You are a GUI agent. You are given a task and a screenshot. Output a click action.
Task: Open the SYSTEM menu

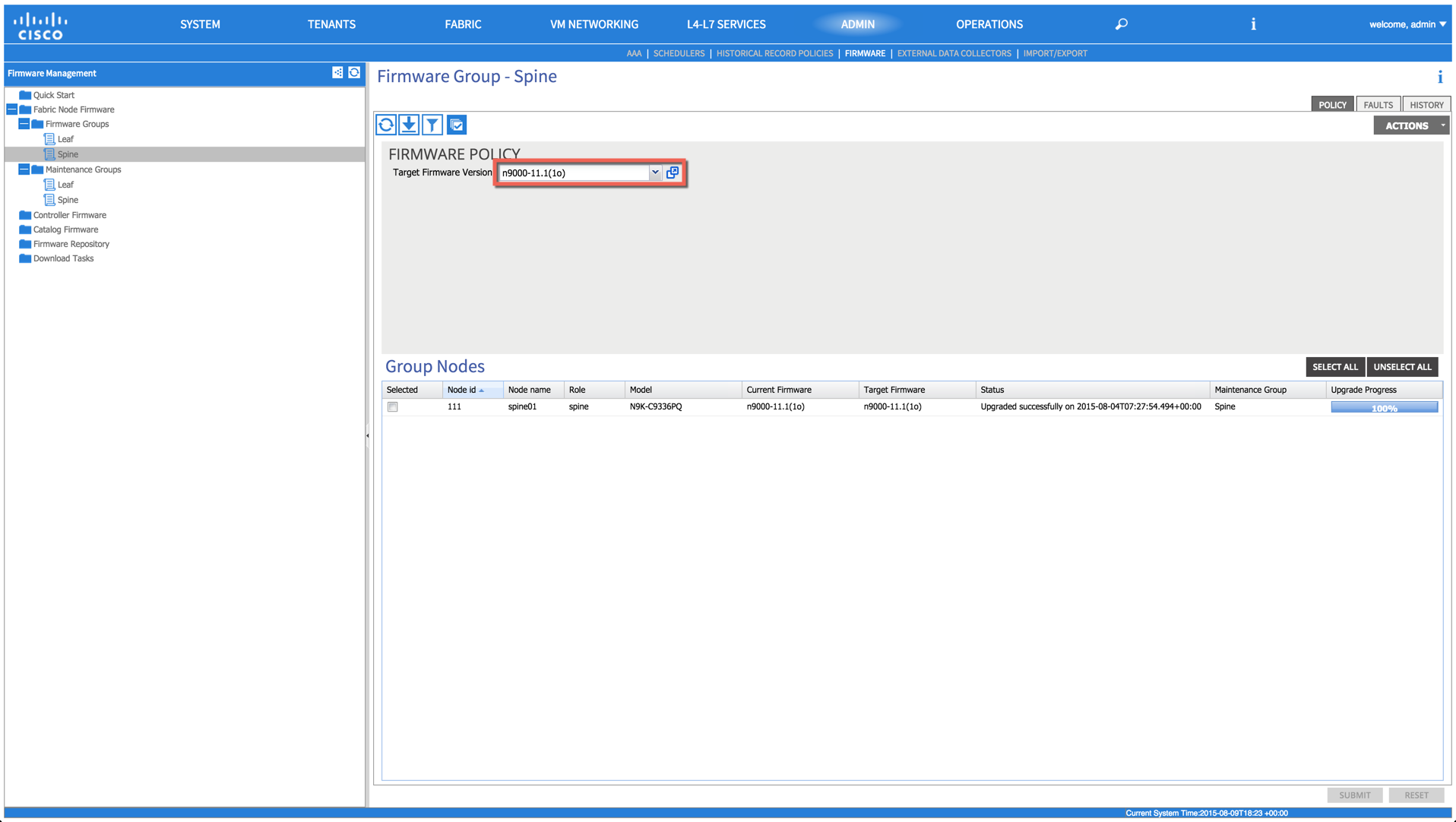(200, 24)
